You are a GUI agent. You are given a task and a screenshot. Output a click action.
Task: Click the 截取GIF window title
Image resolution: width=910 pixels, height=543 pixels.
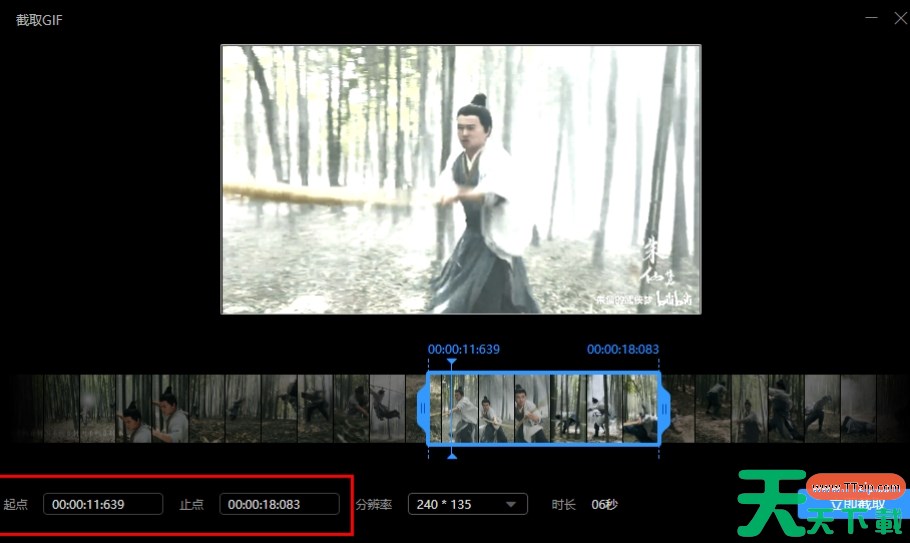[x=39, y=20]
